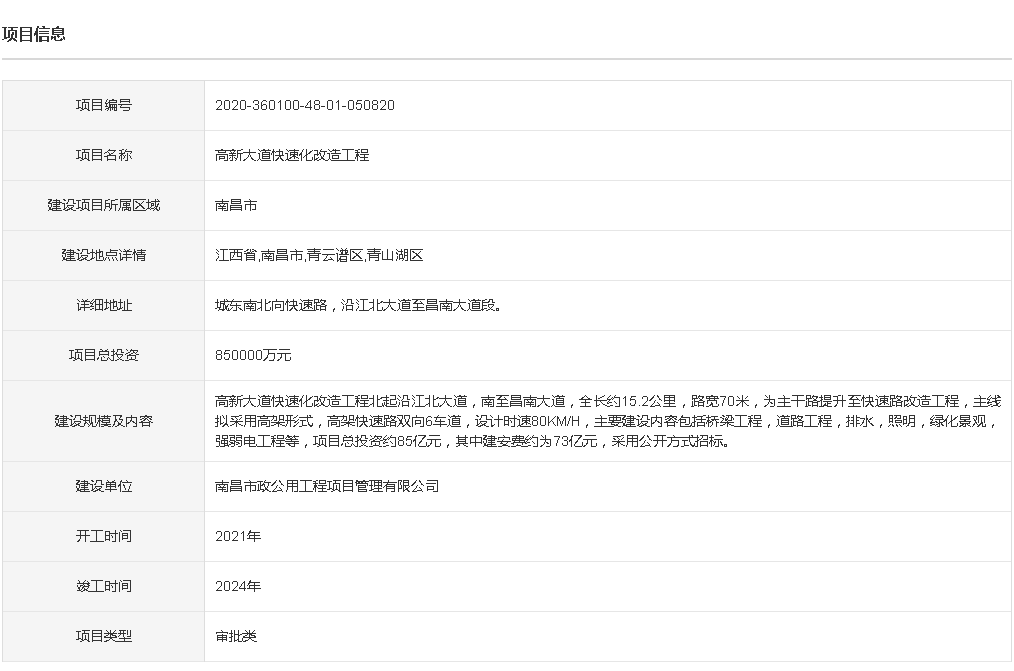Click the 项目编号 label cell
Screen dimensions: 1014x671
click(x=103, y=105)
